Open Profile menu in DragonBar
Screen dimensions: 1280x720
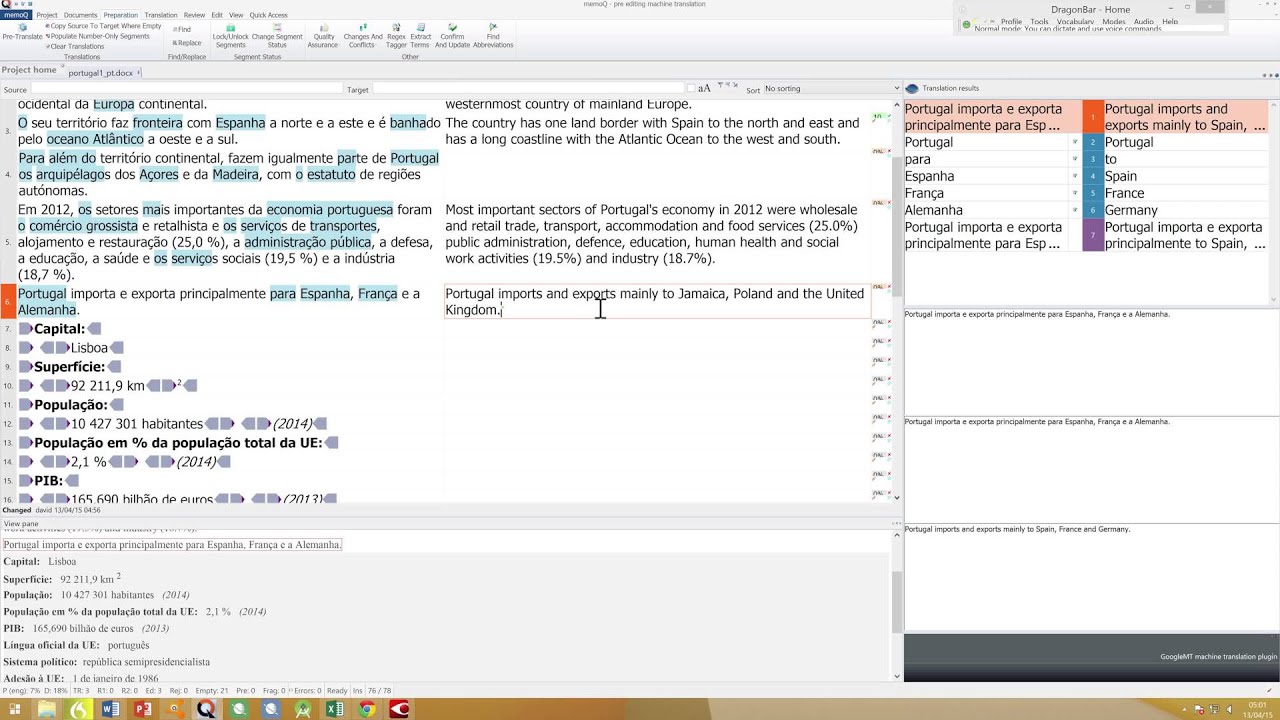pyautogui.click(x=1011, y=21)
